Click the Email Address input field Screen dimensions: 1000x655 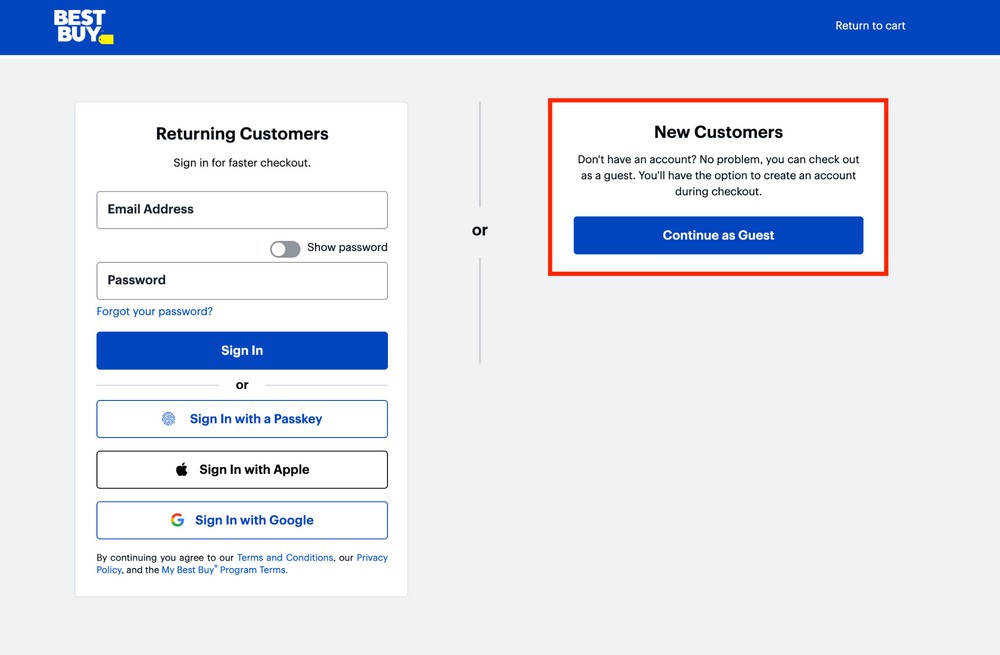click(x=241, y=210)
